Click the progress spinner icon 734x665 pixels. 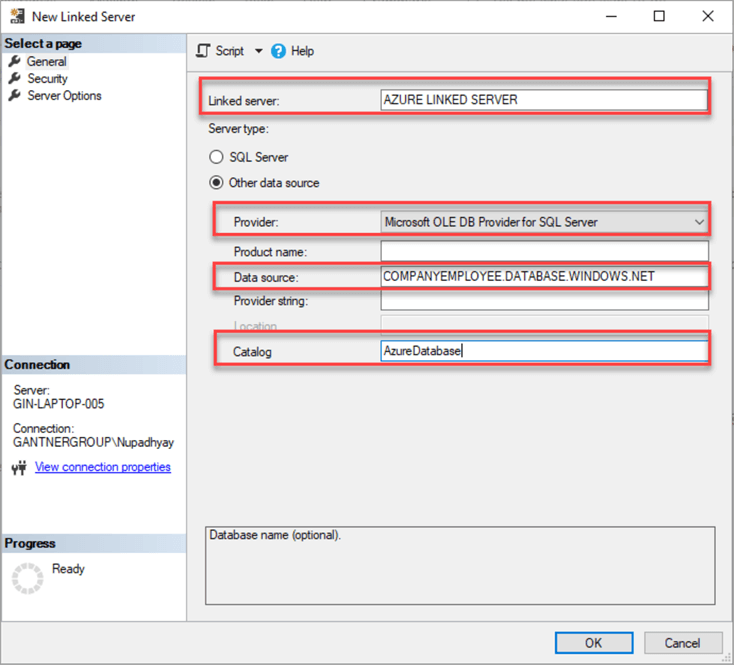pos(28,578)
